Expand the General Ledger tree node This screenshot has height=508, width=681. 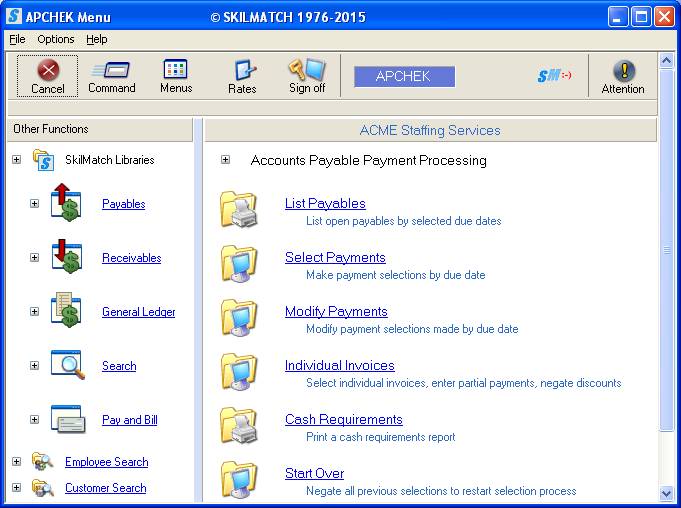coord(34,311)
